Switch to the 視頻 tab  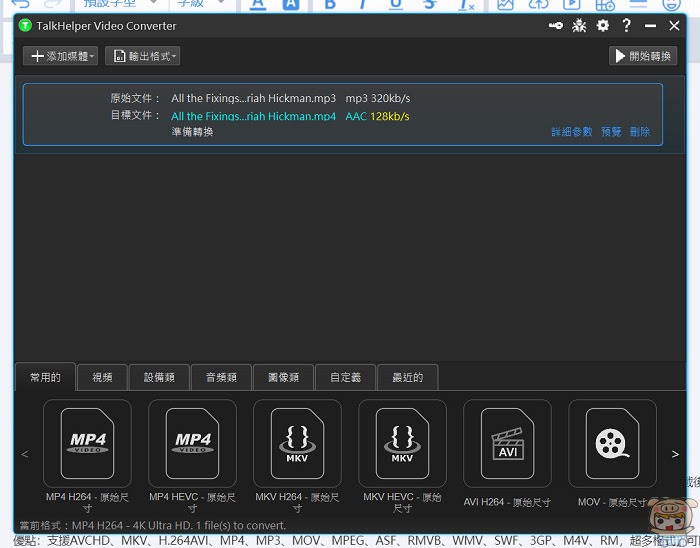[x=102, y=378]
